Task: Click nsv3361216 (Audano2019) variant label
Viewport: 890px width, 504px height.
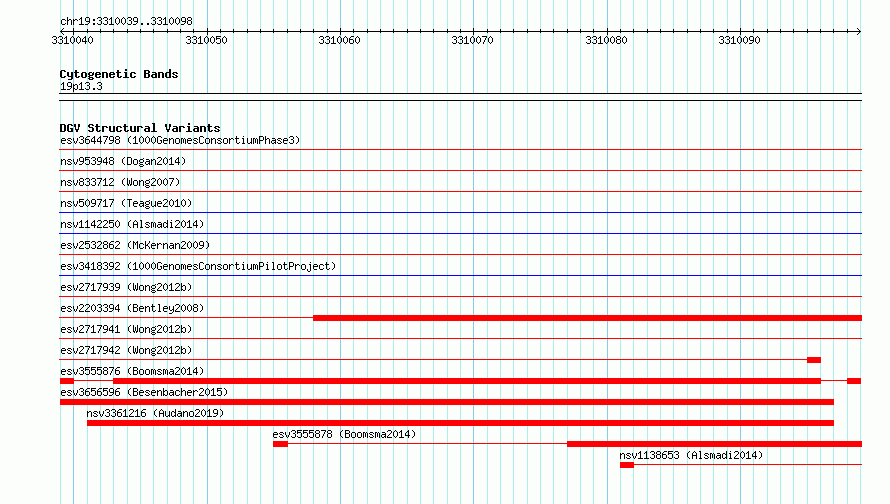Action: (156, 413)
